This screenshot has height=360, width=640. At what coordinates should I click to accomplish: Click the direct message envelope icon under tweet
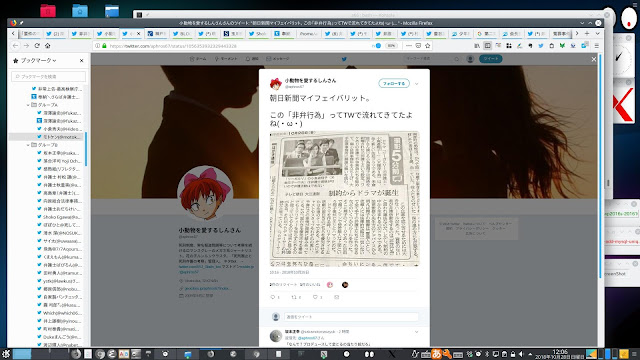(336, 297)
